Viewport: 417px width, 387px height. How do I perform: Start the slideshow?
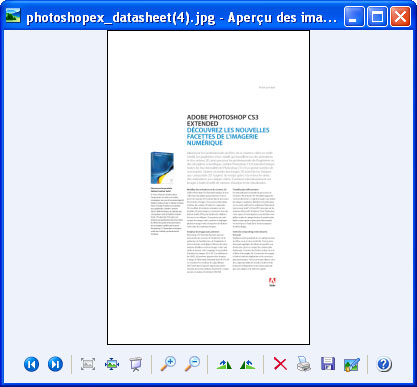coord(136,364)
